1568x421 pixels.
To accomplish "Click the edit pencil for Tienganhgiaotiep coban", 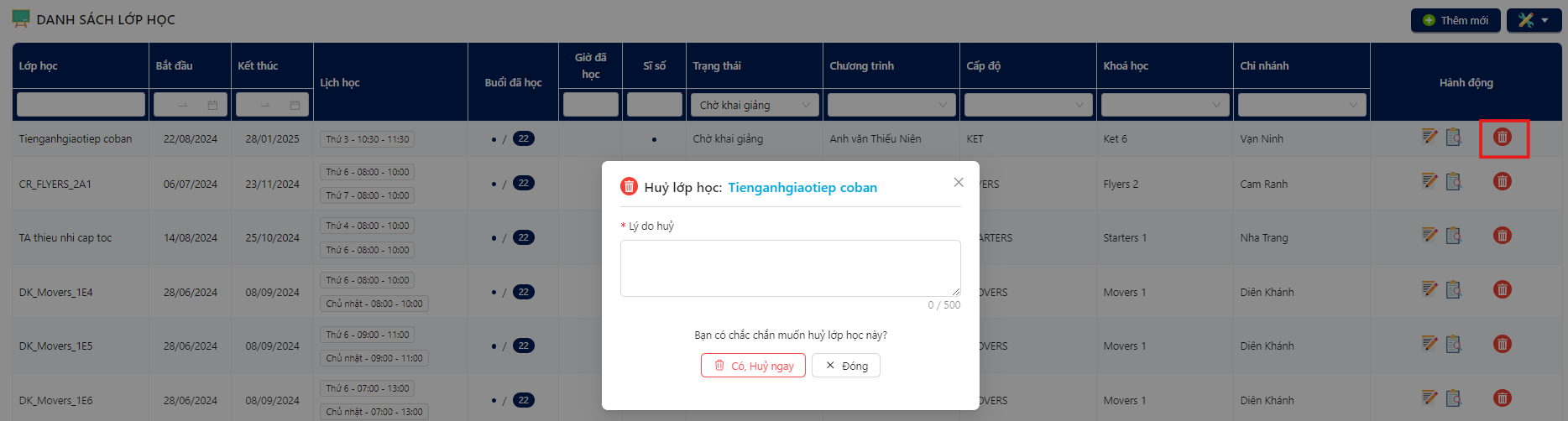I will (x=1429, y=136).
